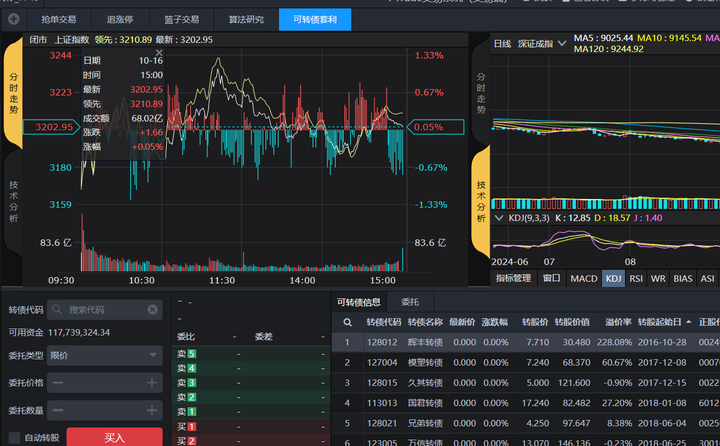Close the index data tooltip popup

[x=158, y=52]
